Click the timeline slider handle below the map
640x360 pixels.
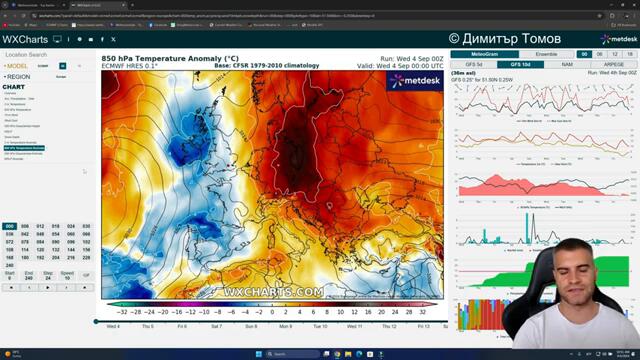[96, 322]
